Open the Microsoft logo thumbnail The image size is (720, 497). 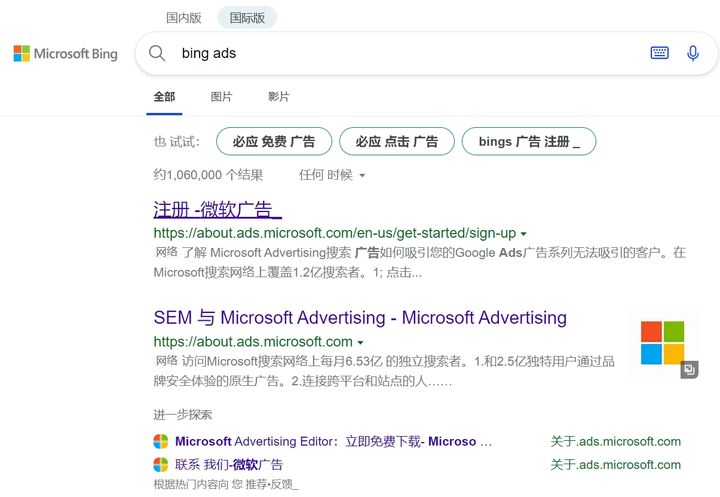tap(663, 343)
